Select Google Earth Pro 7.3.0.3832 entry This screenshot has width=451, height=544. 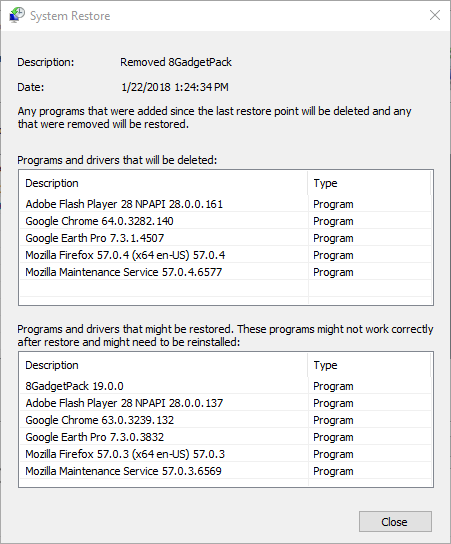click(226, 437)
